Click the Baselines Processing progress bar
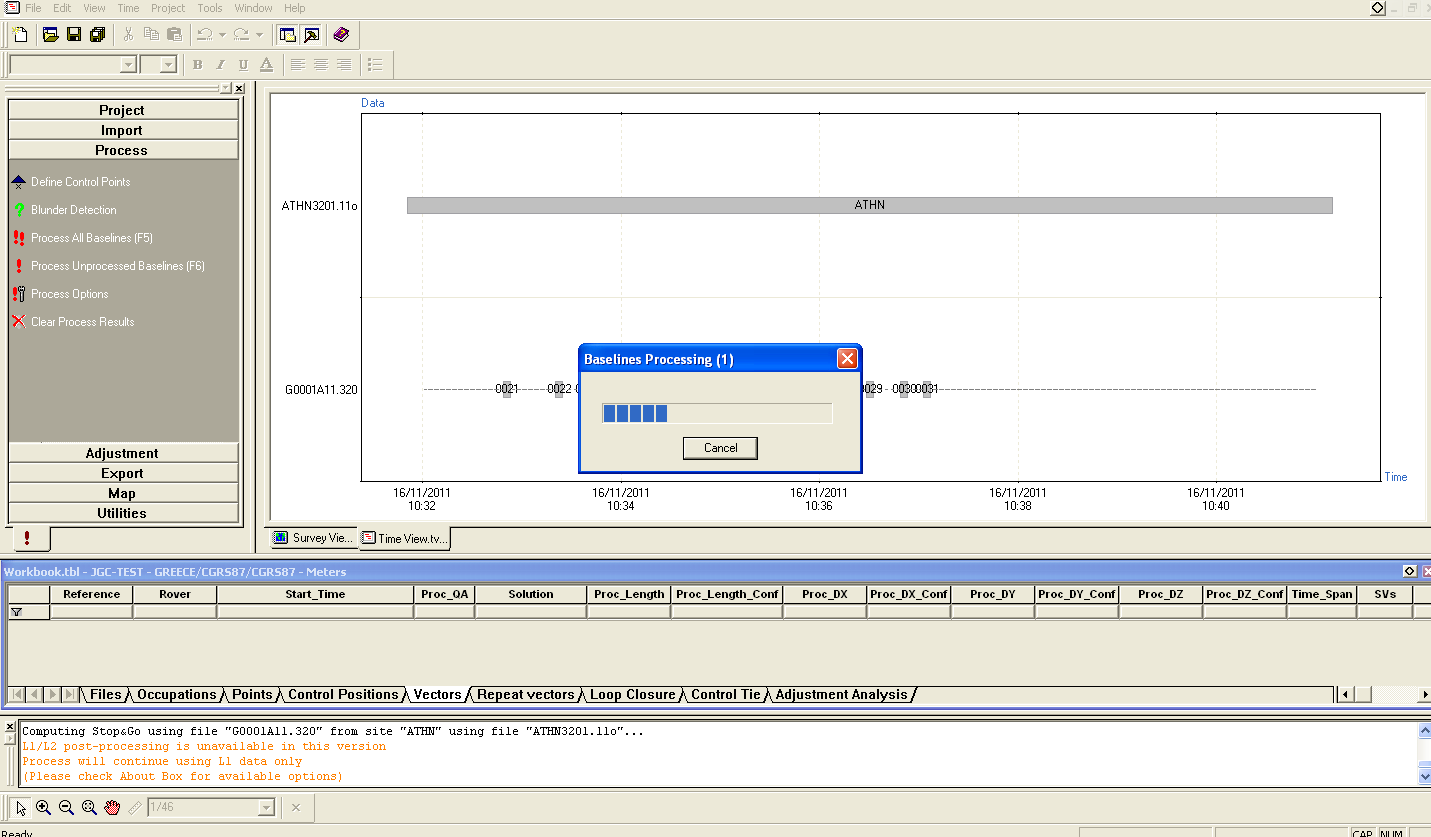 click(717, 413)
